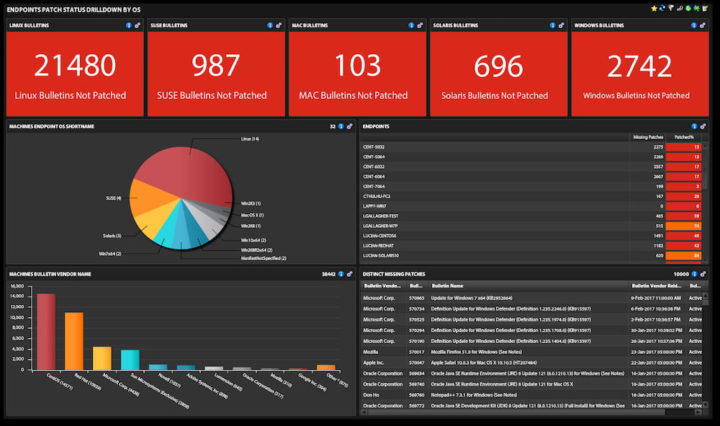Click the yellow Microsoft Corp. bar
720x426 pixels.
102,358
